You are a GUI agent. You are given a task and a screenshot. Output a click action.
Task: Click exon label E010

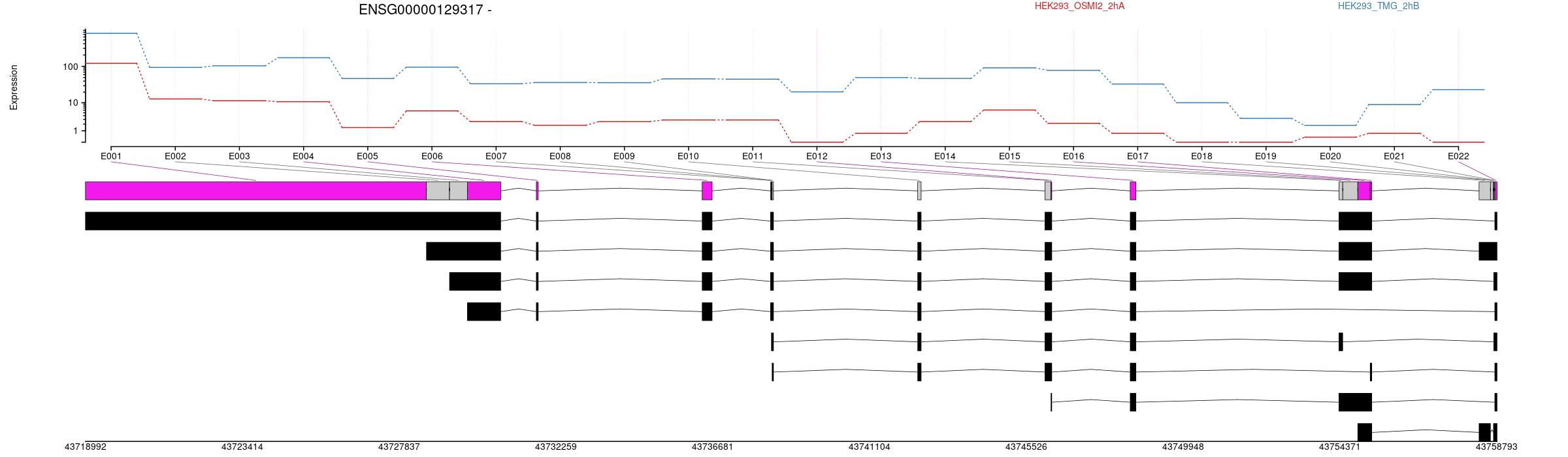[x=688, y=157]
